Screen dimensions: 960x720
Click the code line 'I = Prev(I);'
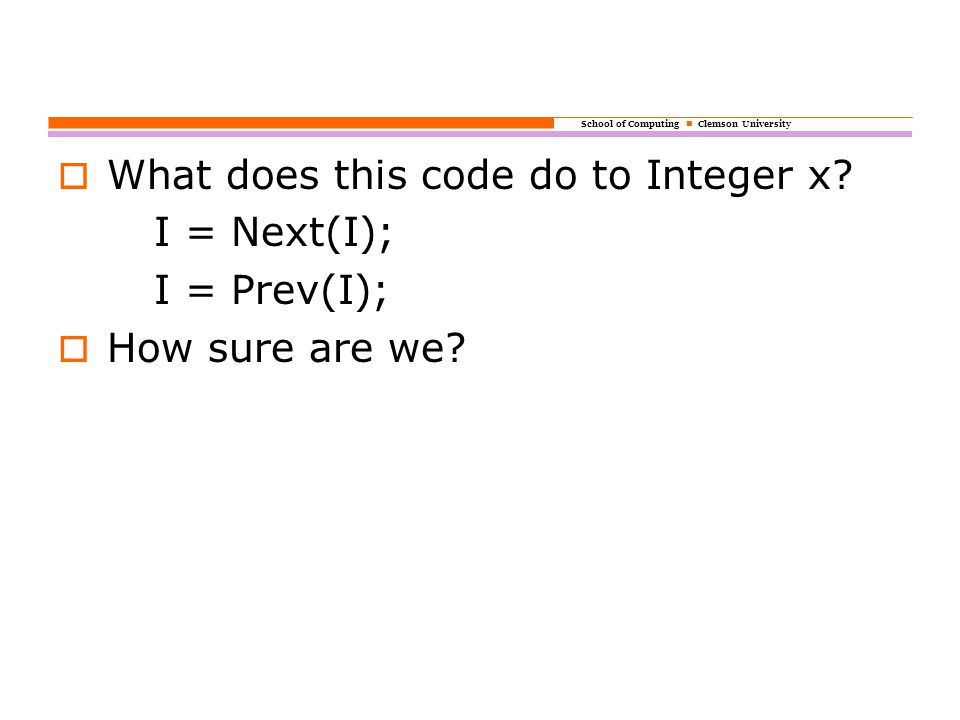pyautogui.click(x=270, y=291)
